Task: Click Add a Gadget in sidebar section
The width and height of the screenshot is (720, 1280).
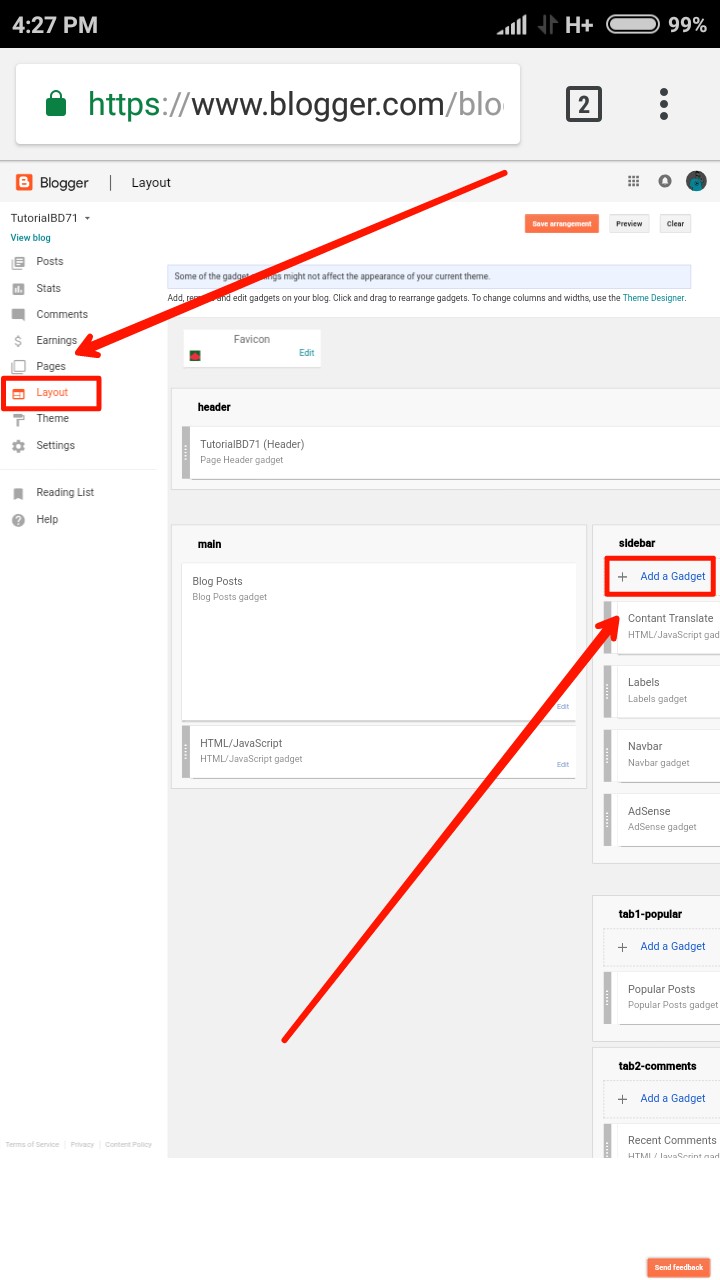Action: (x=673, y=577)
